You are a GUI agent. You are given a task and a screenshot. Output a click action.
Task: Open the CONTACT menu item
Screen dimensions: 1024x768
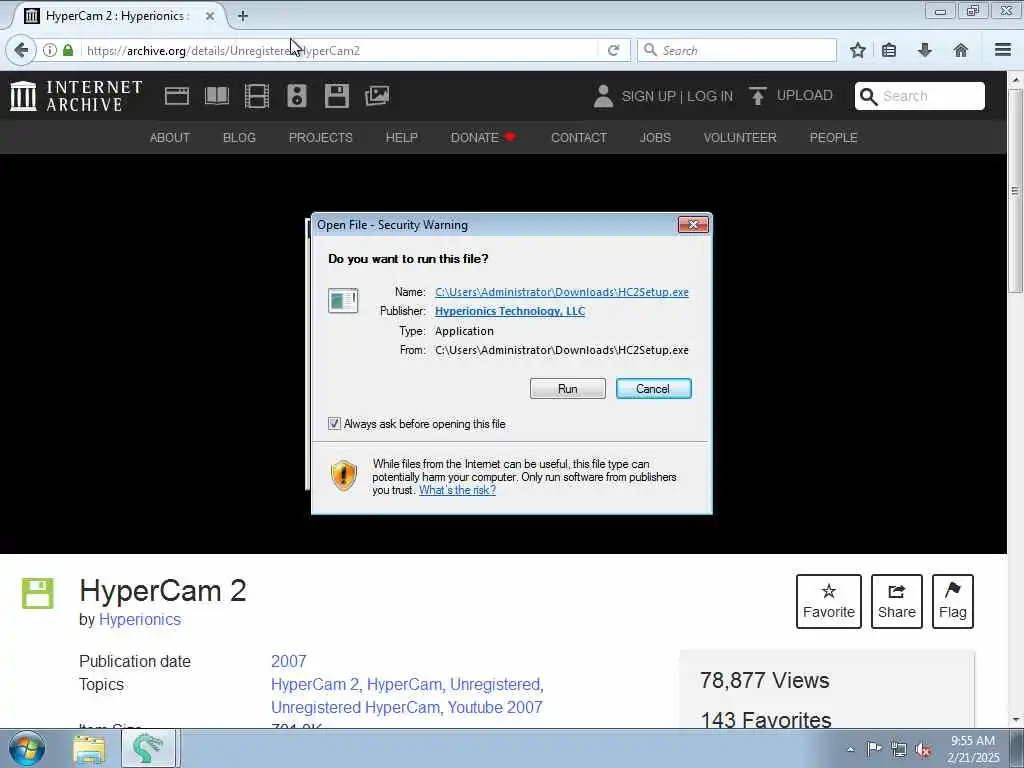pyautogui.click(x=579, y=137)
